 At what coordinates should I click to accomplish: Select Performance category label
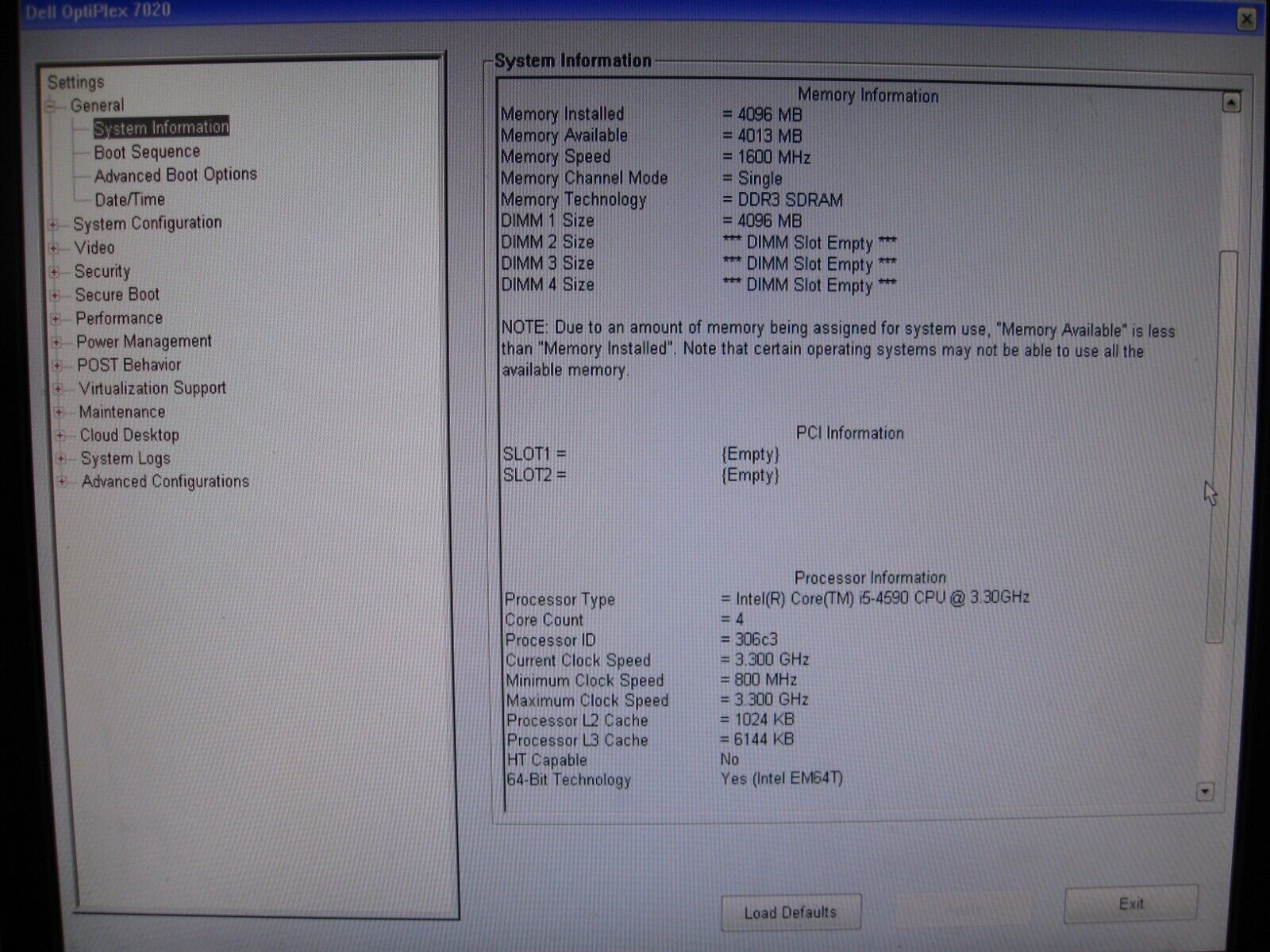119,318
